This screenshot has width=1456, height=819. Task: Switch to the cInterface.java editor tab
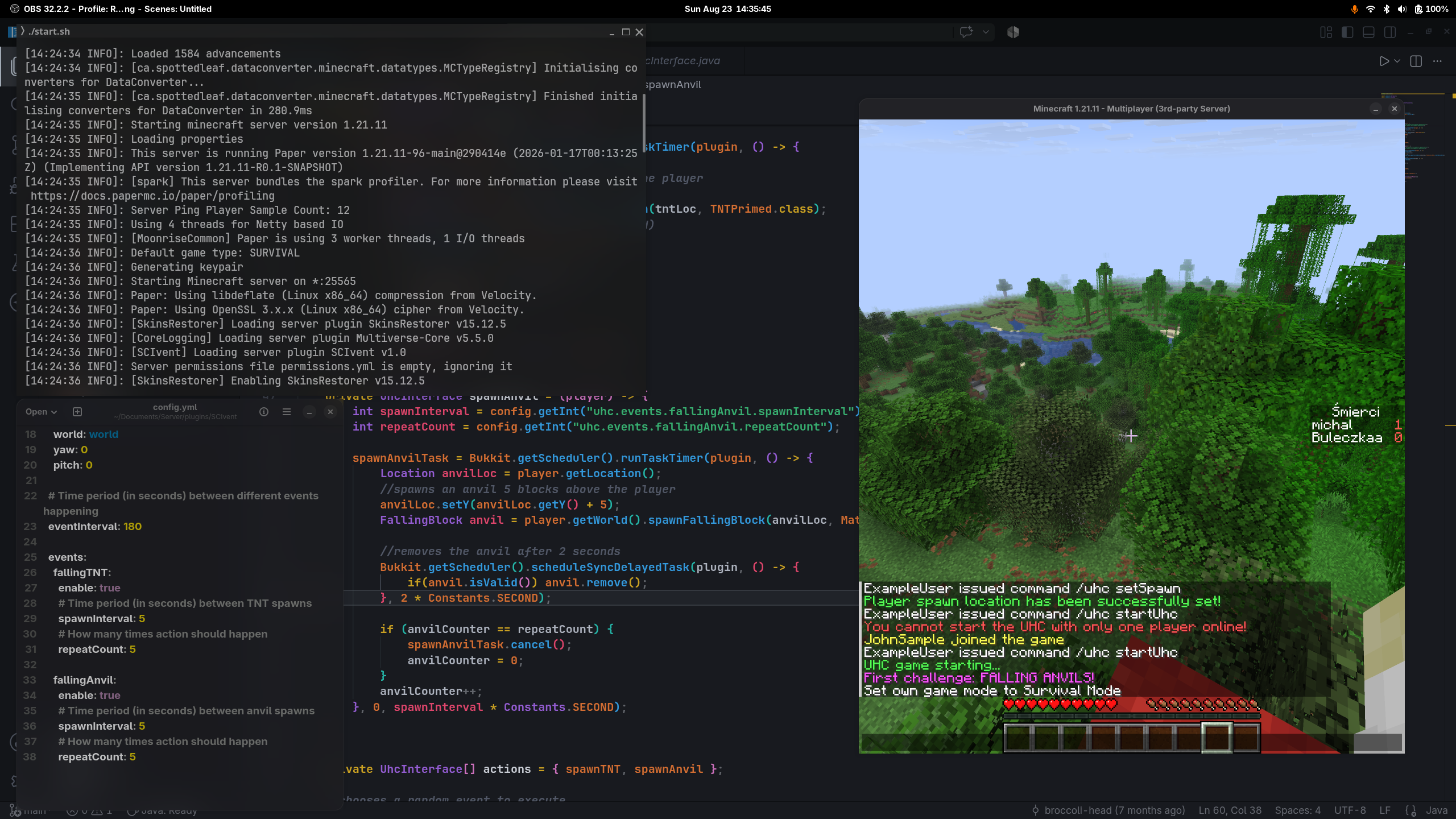[682, 61]
